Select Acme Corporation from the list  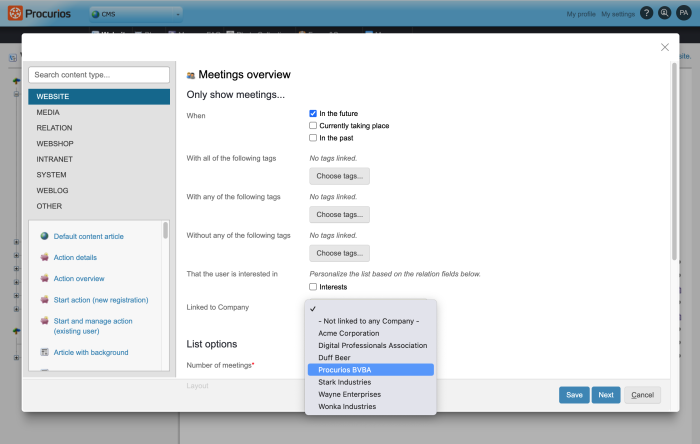coord(371,333)
